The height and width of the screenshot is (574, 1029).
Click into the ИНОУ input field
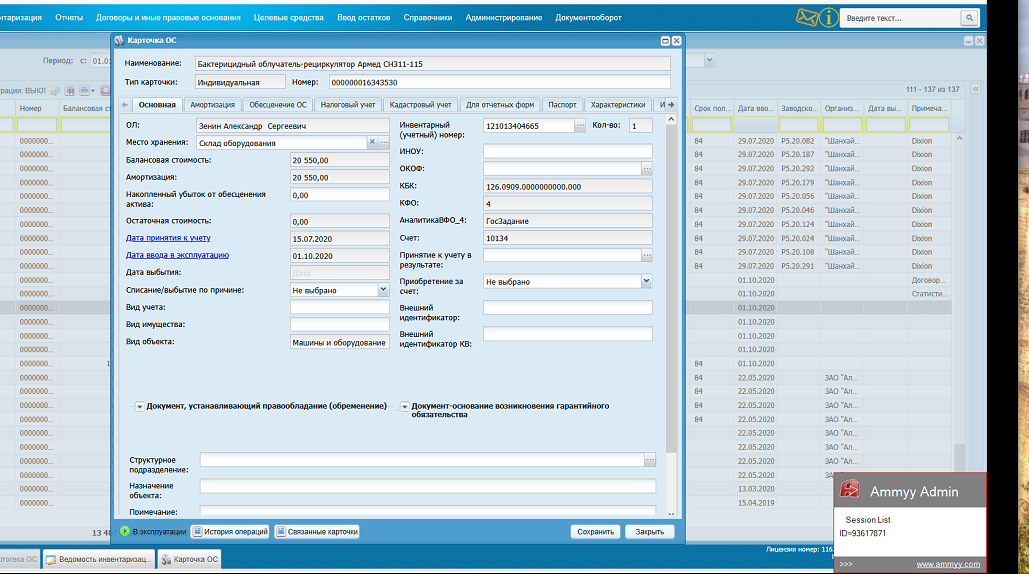(567, 152)
